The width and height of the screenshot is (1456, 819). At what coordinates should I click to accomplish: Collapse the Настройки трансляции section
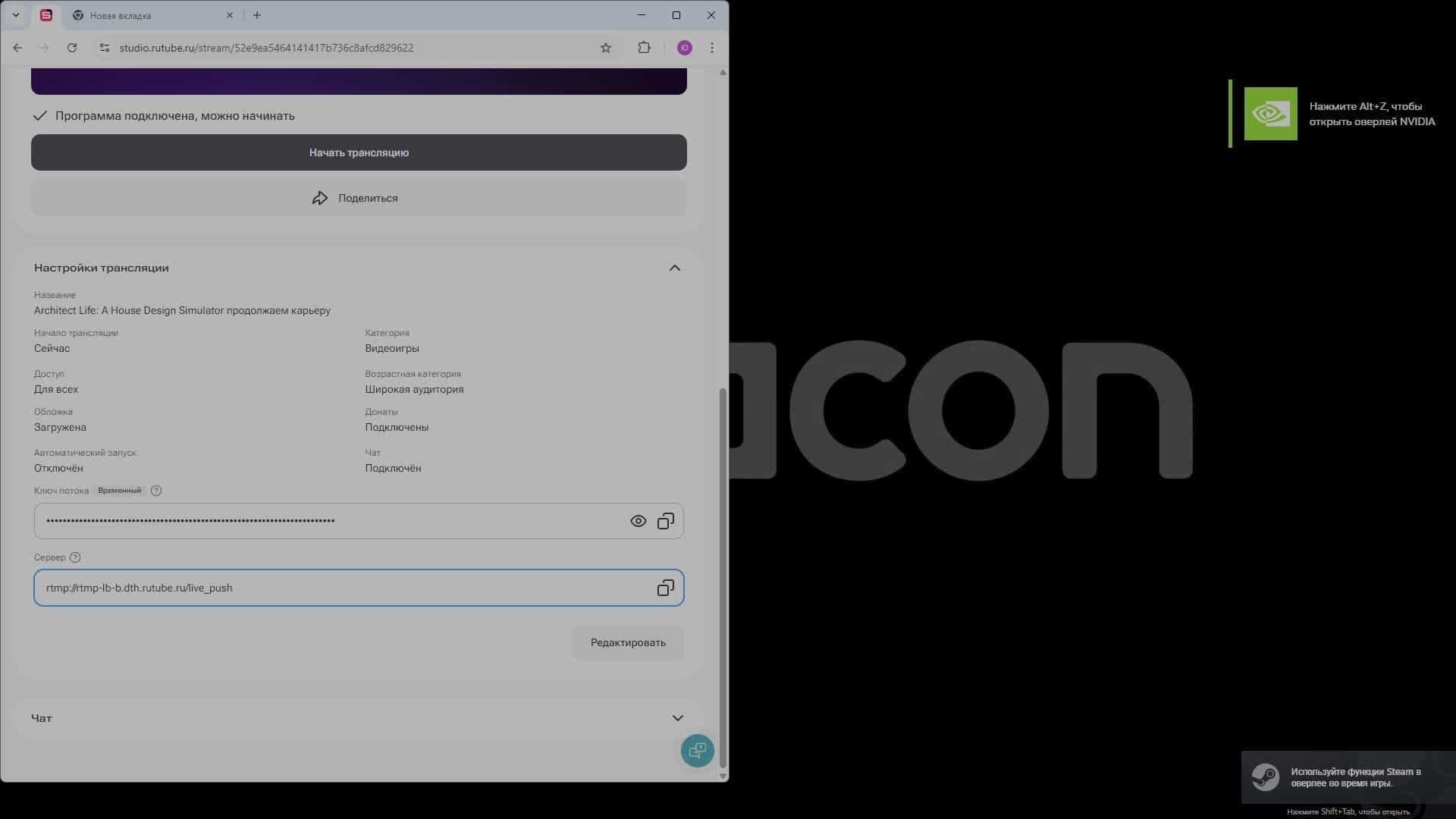click(674, 268)
